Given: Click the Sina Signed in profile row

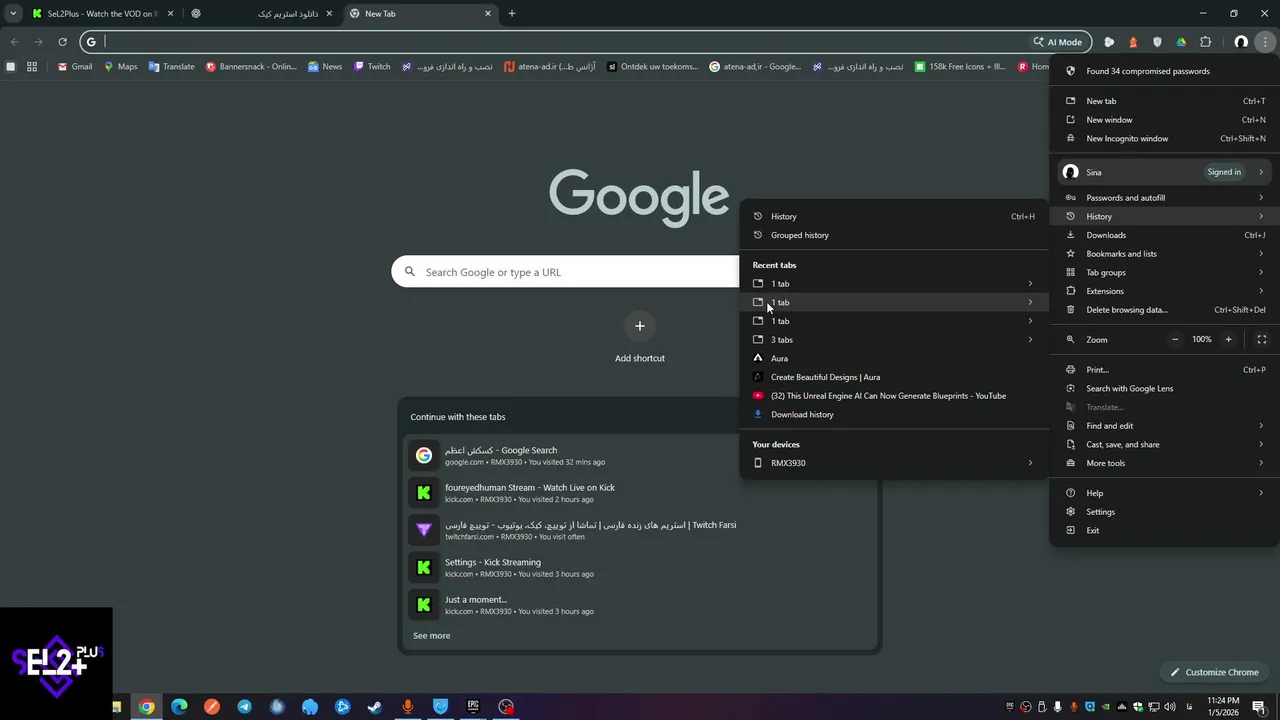Looking at the screenshot, I should [1165, 172].
